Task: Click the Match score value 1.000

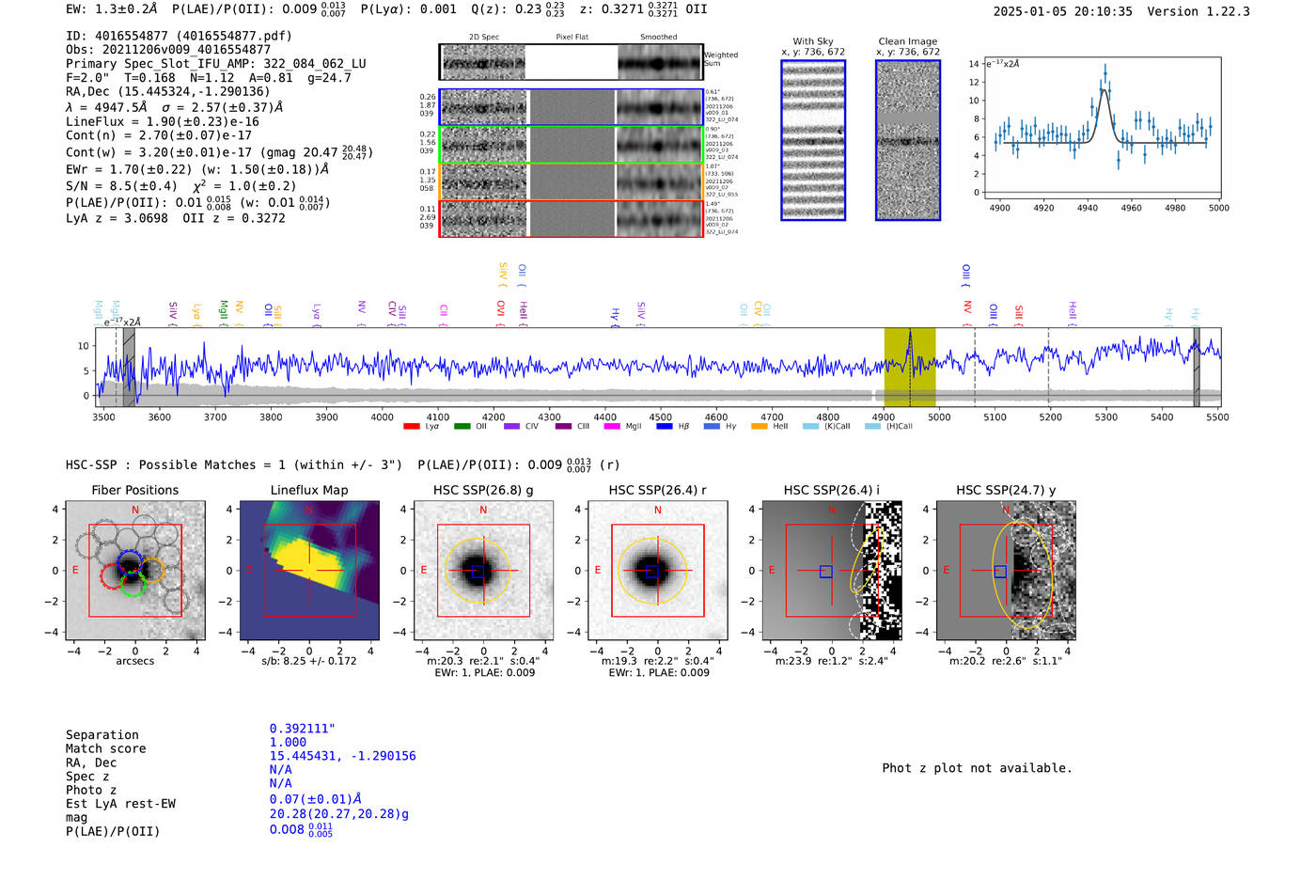Action: click(288, 742)
